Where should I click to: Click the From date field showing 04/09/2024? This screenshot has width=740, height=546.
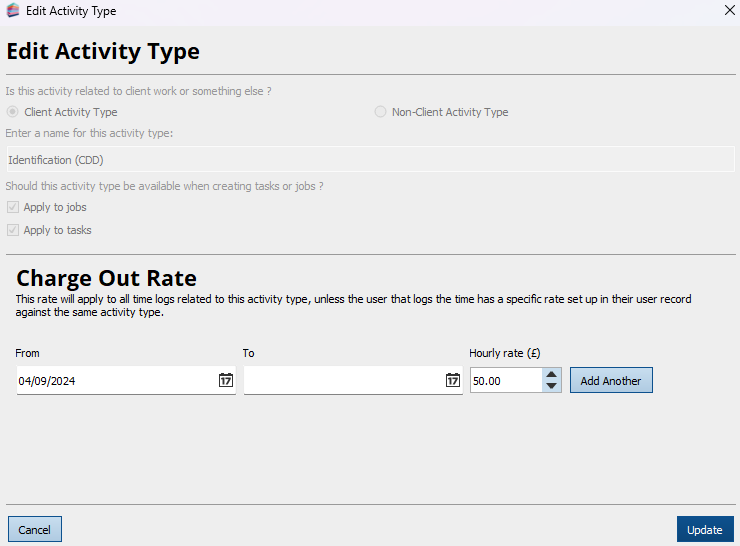[115, 381]
